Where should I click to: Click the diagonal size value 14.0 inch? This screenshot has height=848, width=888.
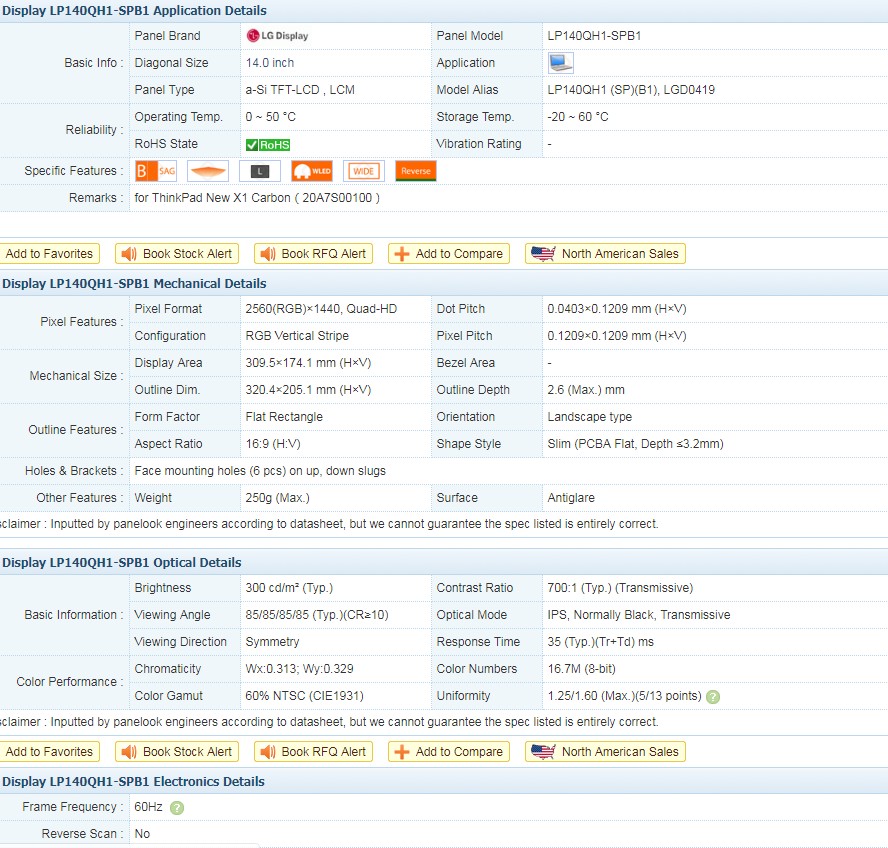click(x=270, y=63)
